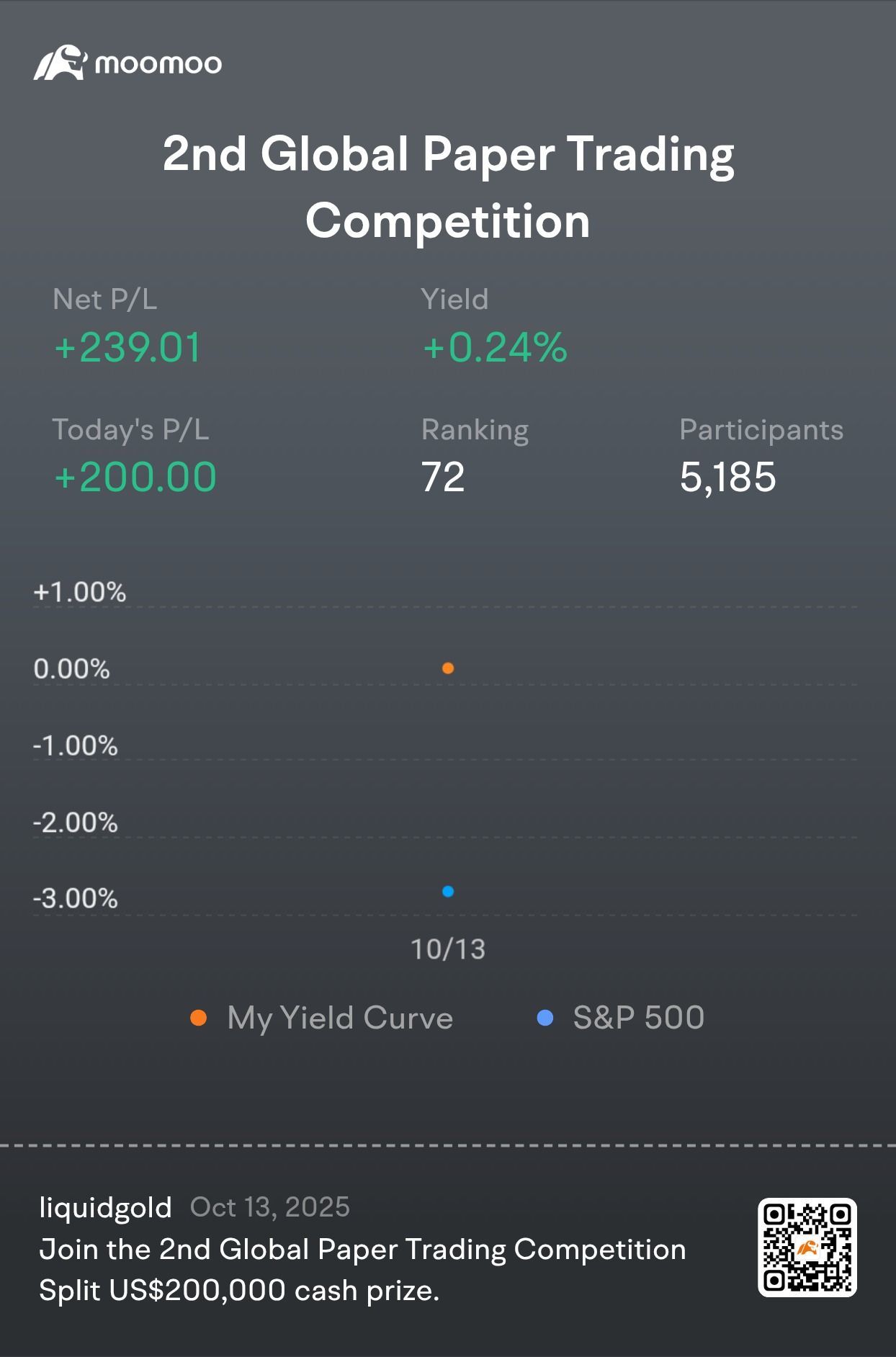The image size is (896, 1357).
Task: Click the Split US$200,000 cash prize text
Action: tap(239, 1290)
